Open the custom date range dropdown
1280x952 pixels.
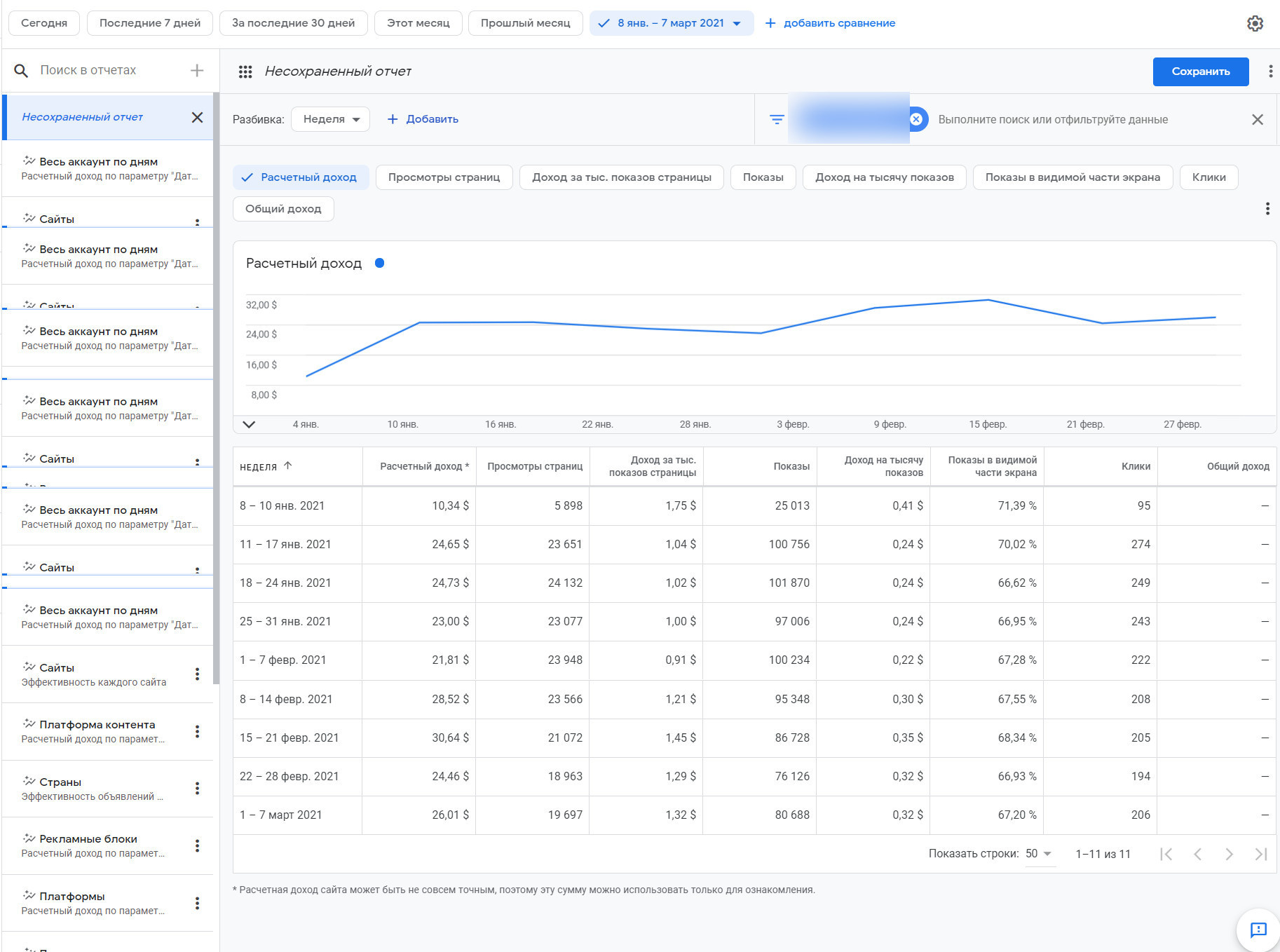[x=671, y=23]
